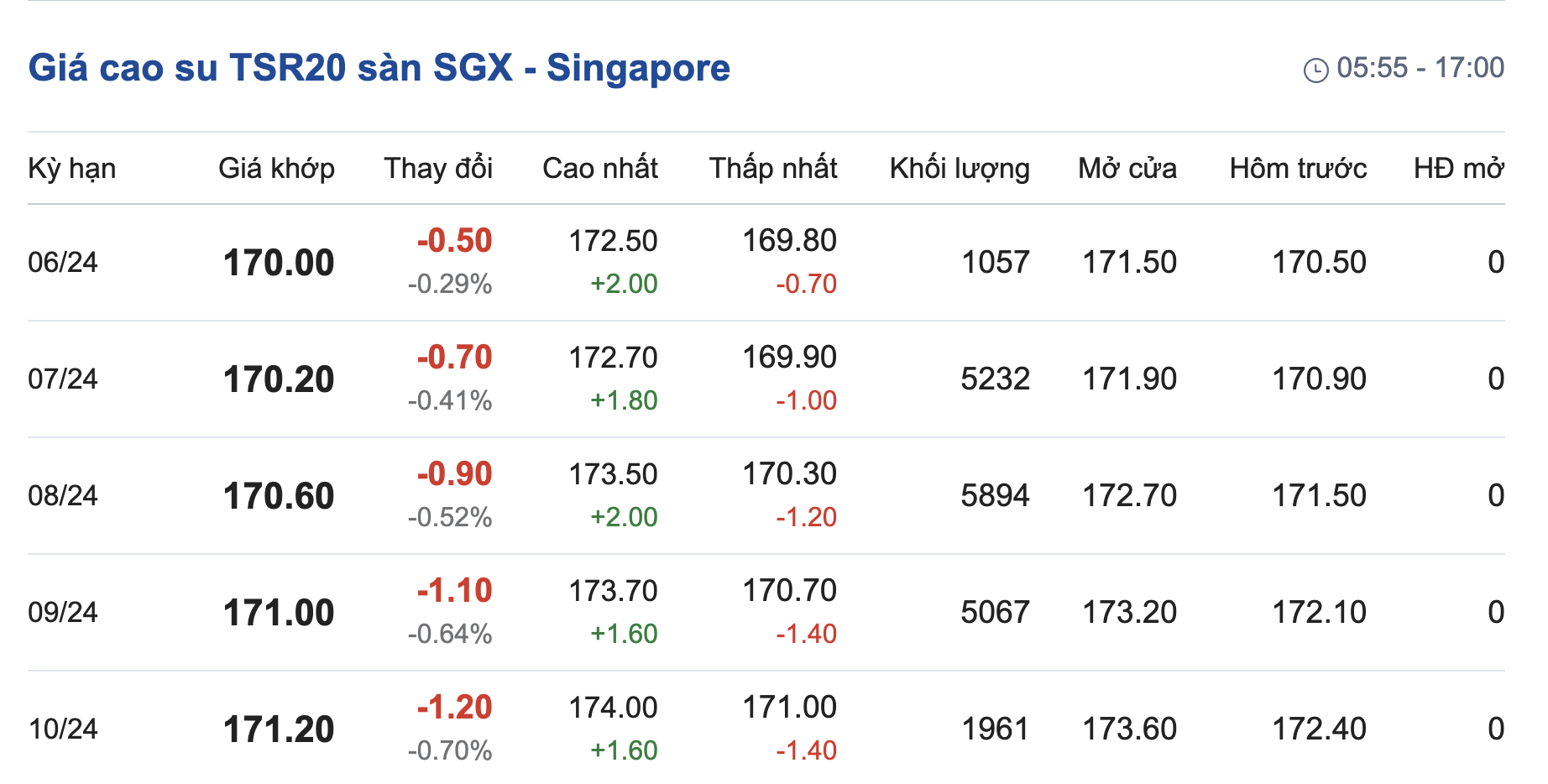Click the Kỳ hạn column header

[72, 169]
